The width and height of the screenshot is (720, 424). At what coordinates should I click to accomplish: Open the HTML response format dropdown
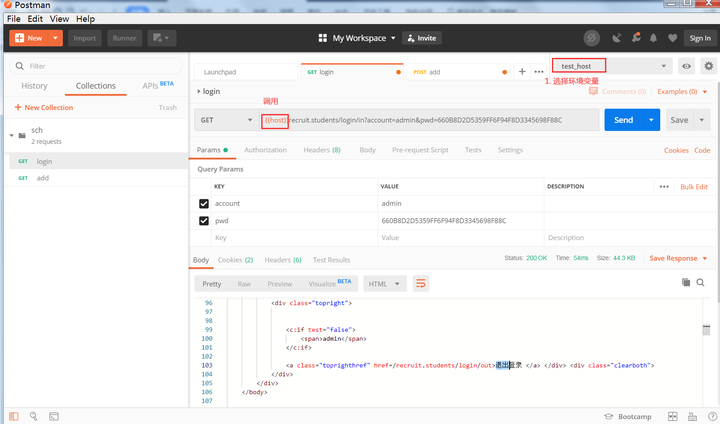383,284
